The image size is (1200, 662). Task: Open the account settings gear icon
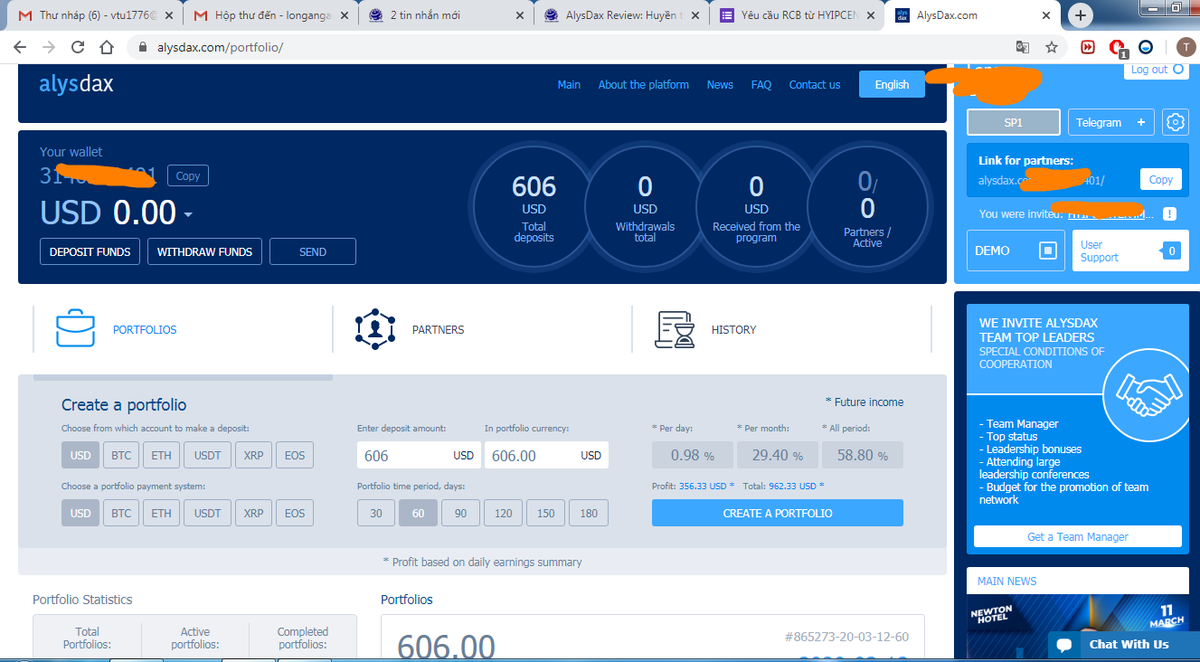1176,122
